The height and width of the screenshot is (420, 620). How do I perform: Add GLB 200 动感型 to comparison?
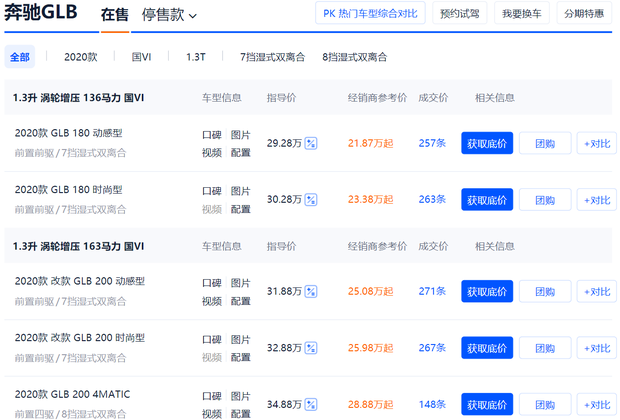597,291
